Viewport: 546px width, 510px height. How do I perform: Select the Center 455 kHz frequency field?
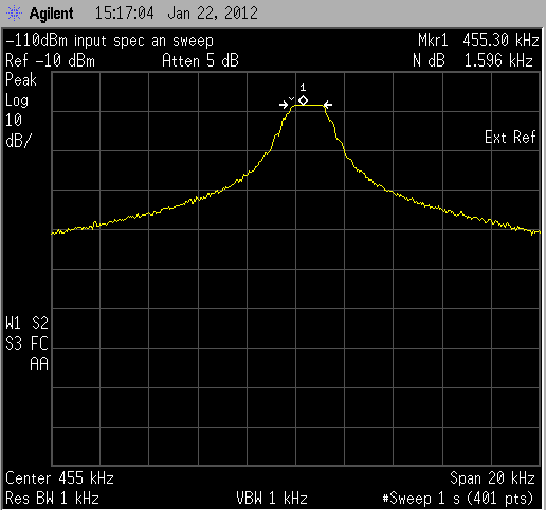point(59,478)
